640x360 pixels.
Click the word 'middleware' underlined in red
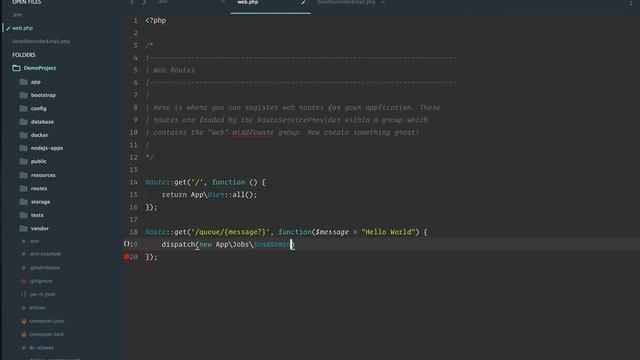coord(253,133)
